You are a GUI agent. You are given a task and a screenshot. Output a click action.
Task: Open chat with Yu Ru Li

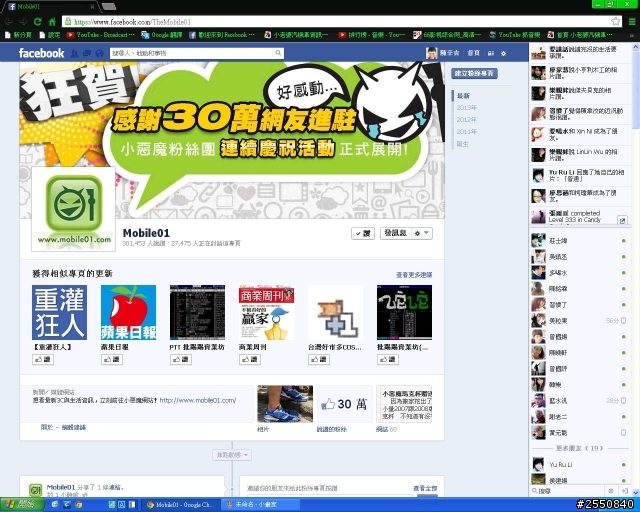pyautogui.click(x=580, y=465)
